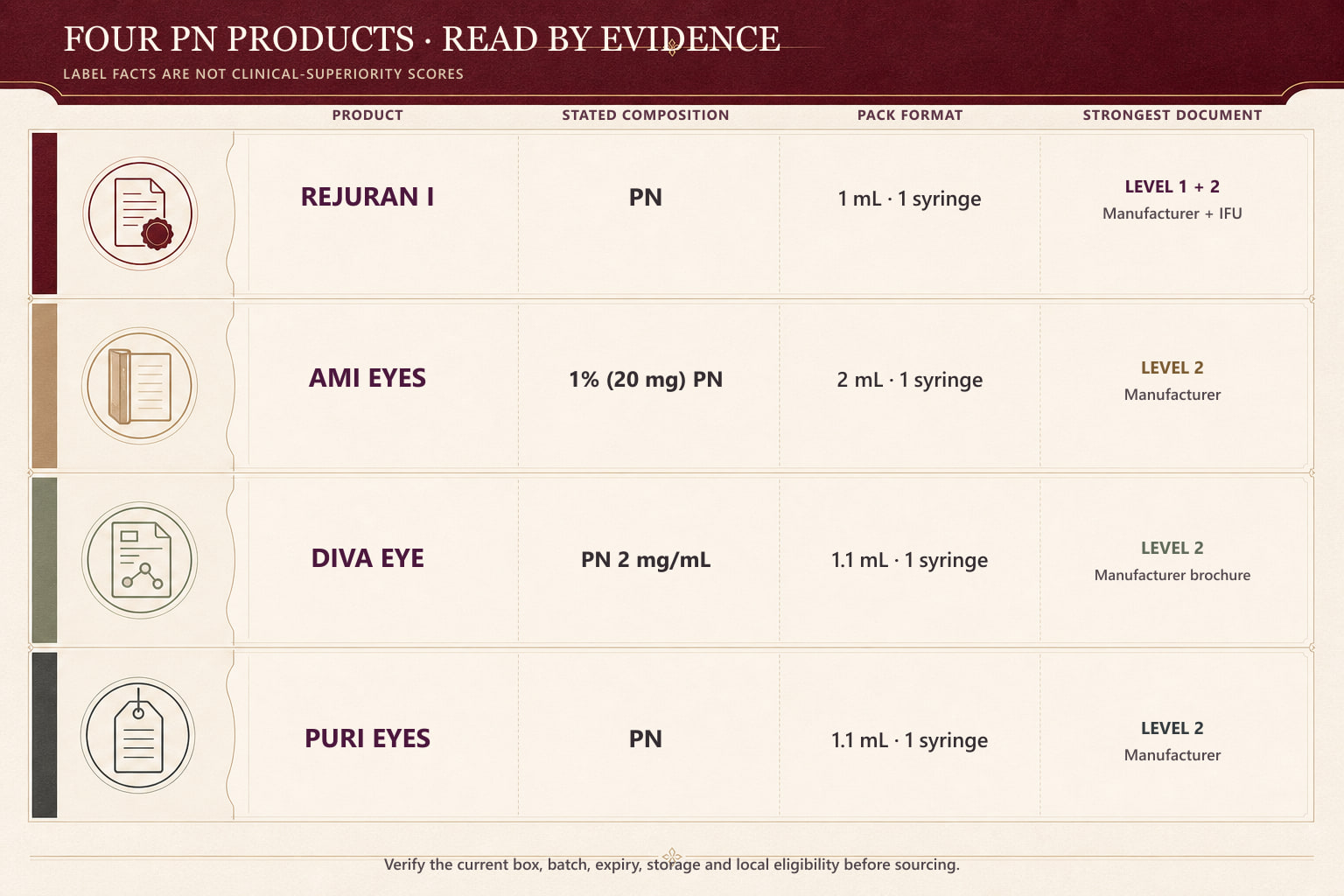
Task: Select the product name PURI EYES
Action: (x=367, y=738)
